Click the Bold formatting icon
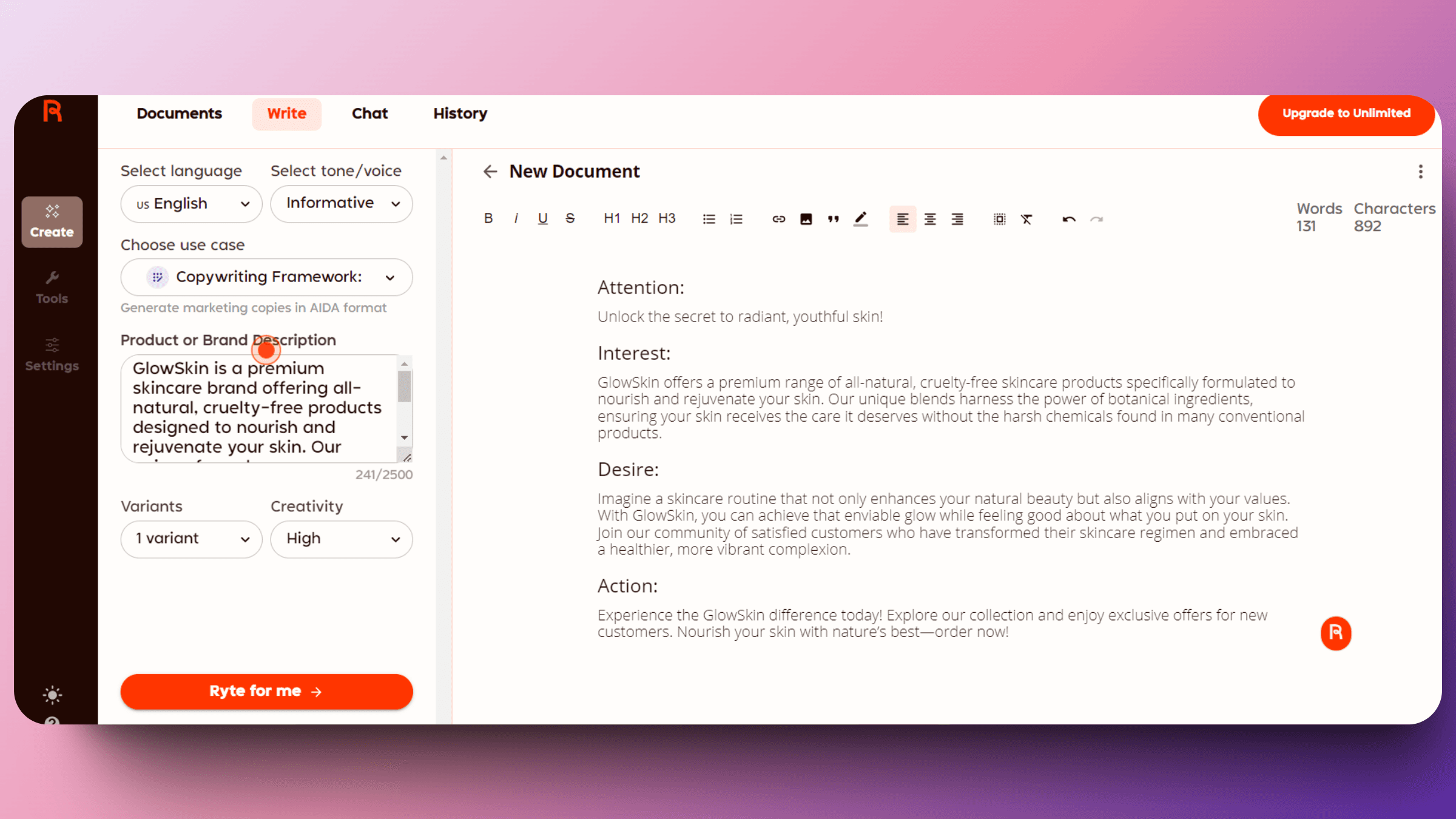This screenshot has height=819, width=1456. click(x=489, y=219)
